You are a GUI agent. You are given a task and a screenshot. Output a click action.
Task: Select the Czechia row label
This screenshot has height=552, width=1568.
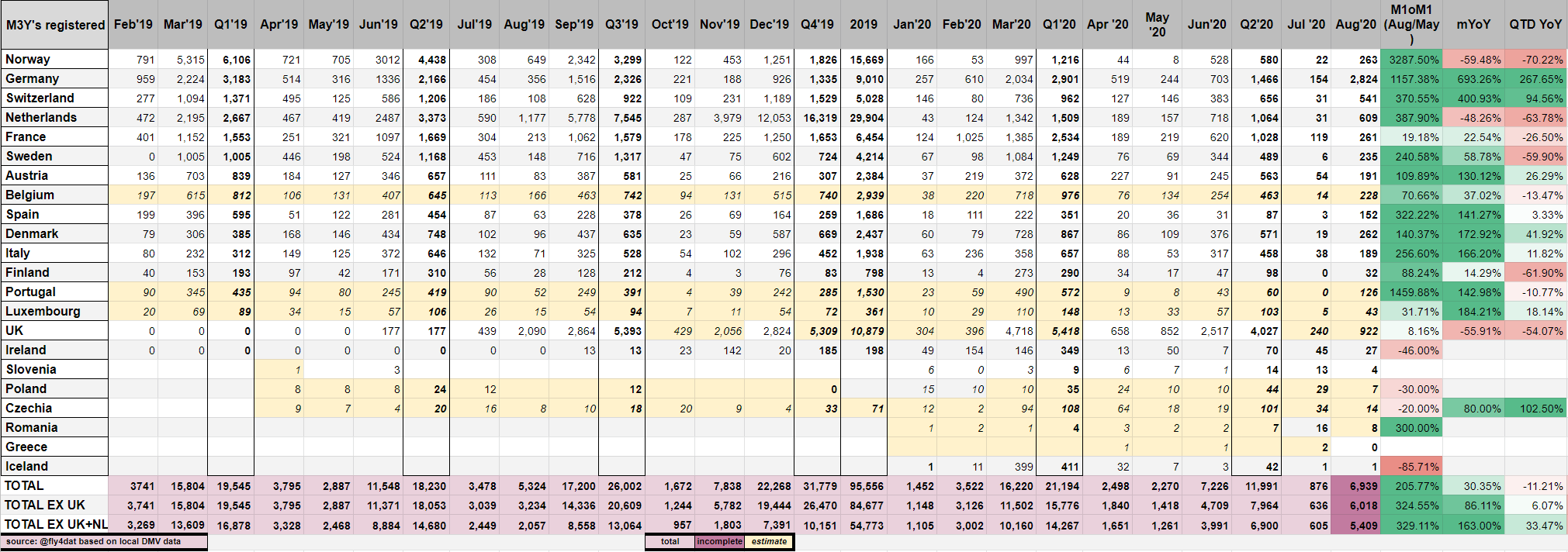(54, 408)
